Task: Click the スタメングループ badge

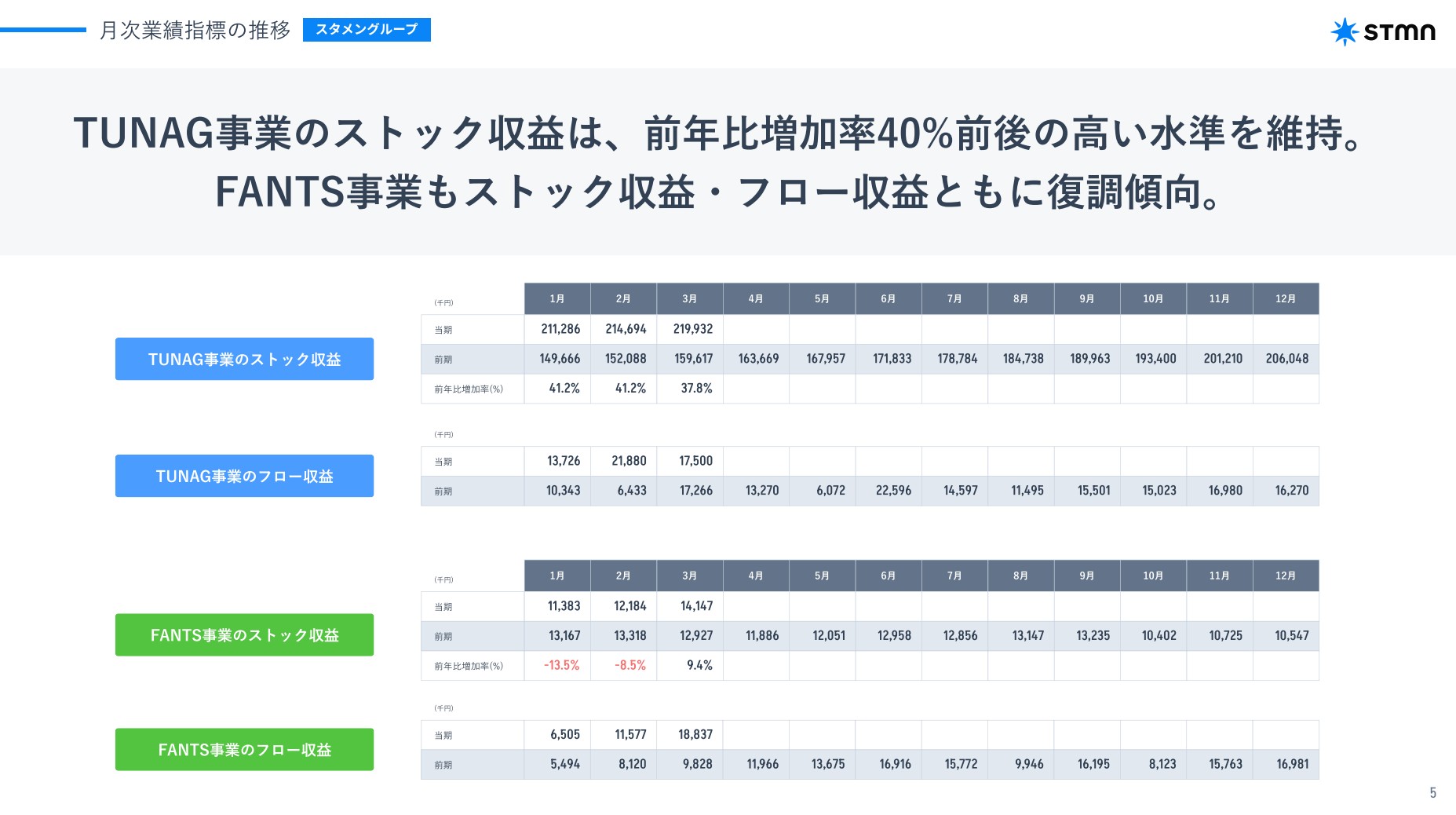Action: pyautogui.click(x=366, y=31)
